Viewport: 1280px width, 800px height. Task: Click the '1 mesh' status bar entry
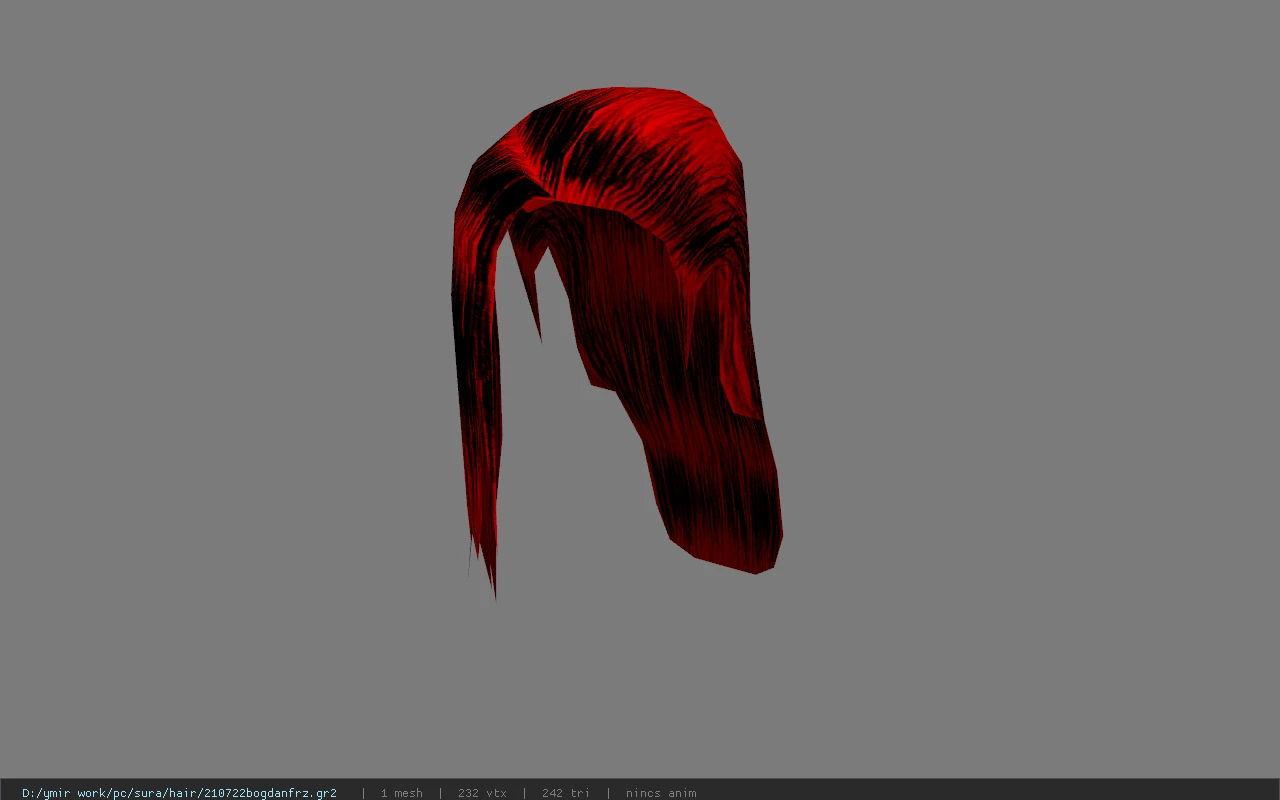point(401,793)
